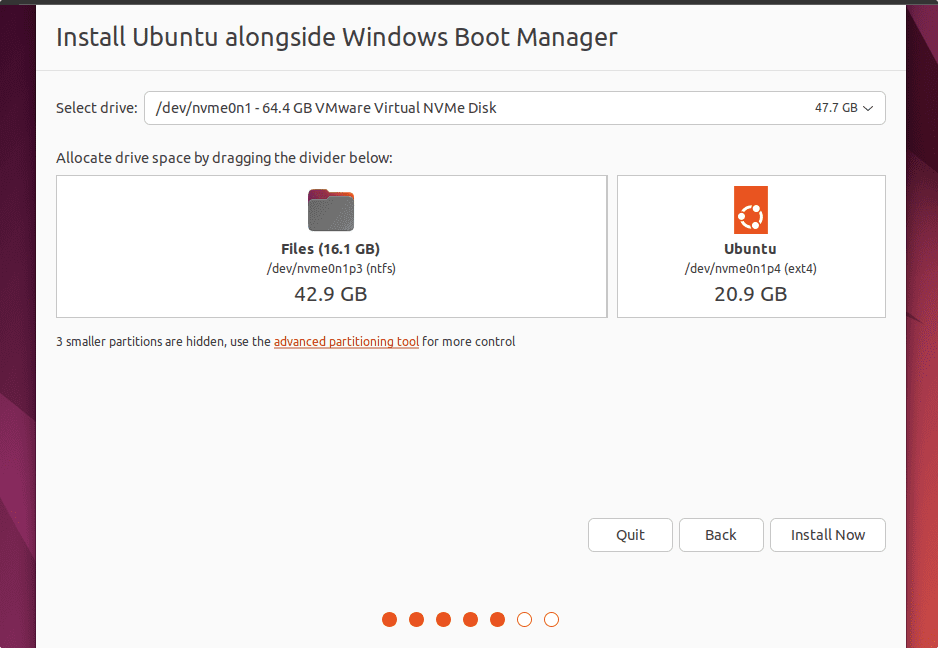Click the fifth filled progress dot

497,620
